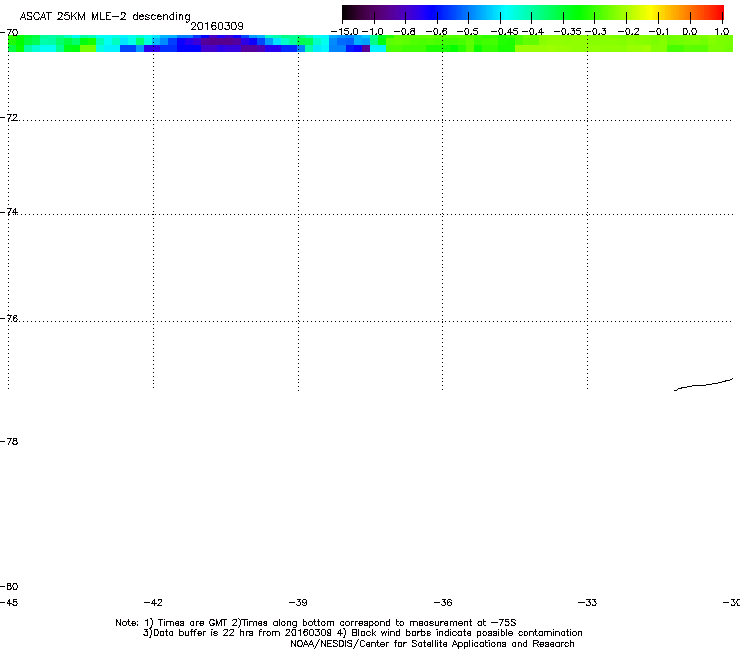Image resolution: width=740 pixels, height=650 pixels.
Task: Click the -76 latitude axis label
Action: pyautogui.click(x=9, y=319)
